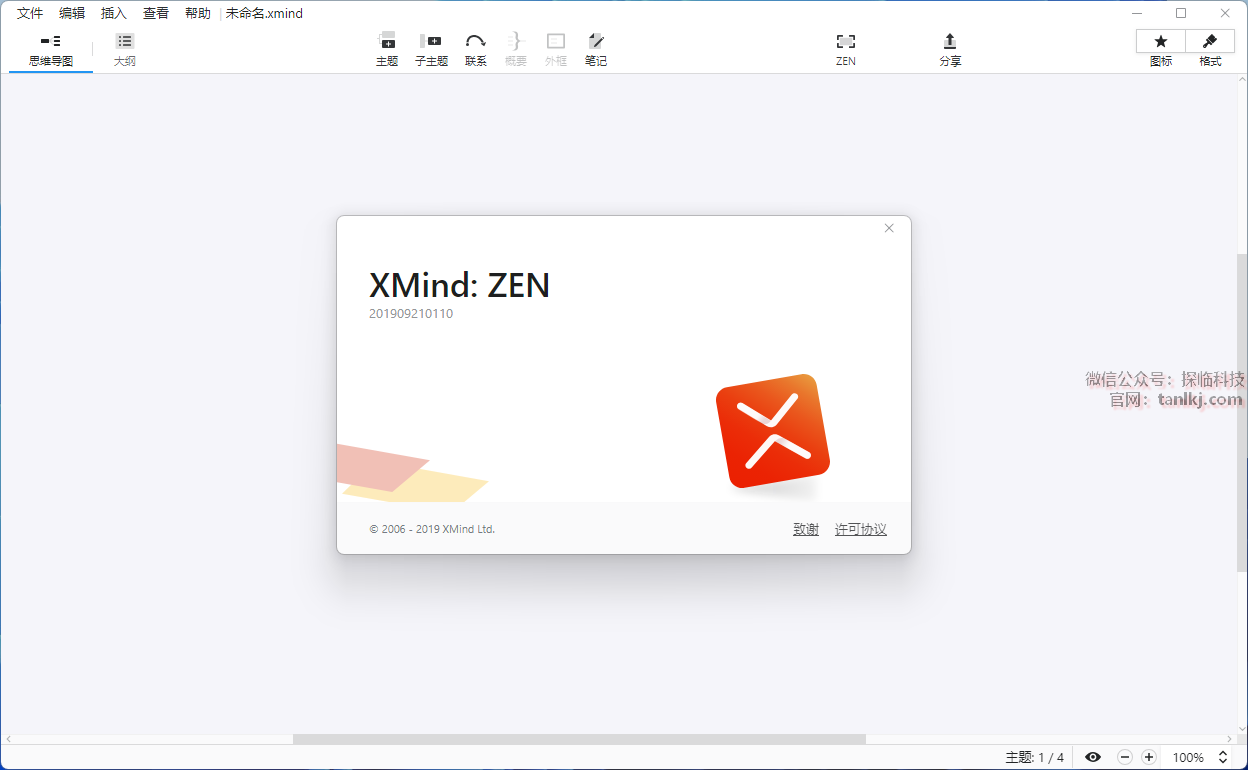
Task: Click the 主题: 1 / 4 topic count
Action: [x=1035, y=757]
